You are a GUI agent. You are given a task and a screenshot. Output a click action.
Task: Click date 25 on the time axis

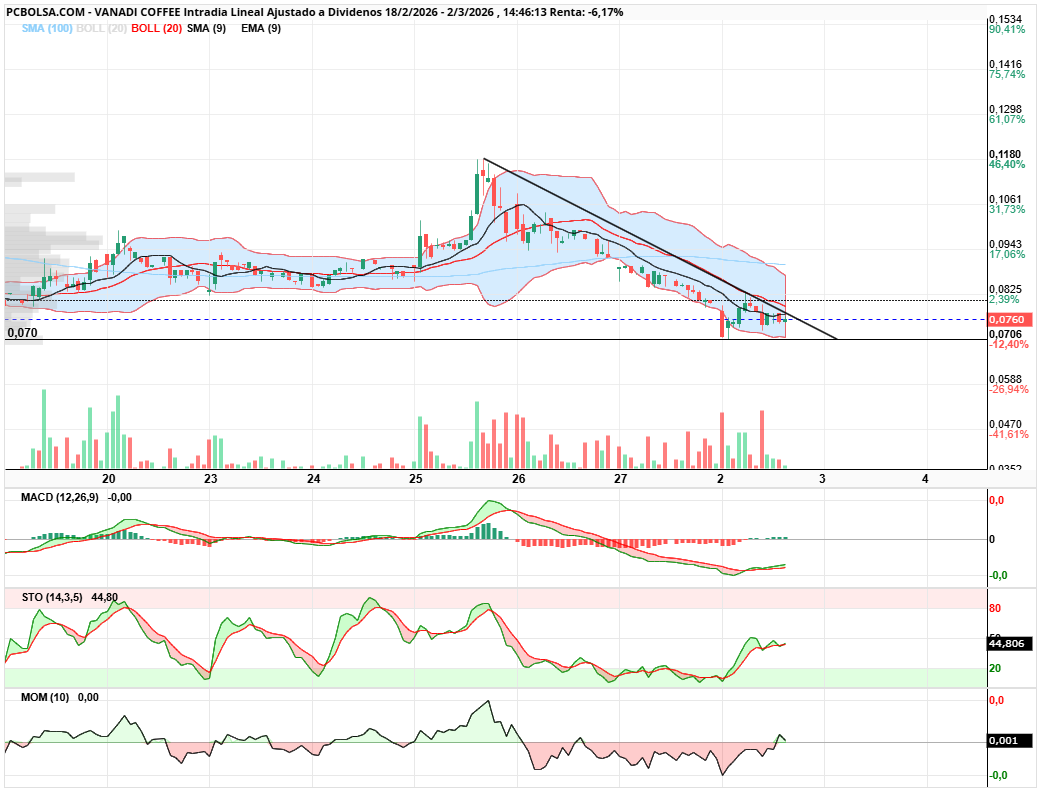pyautogui.click(x=416, y=480)
